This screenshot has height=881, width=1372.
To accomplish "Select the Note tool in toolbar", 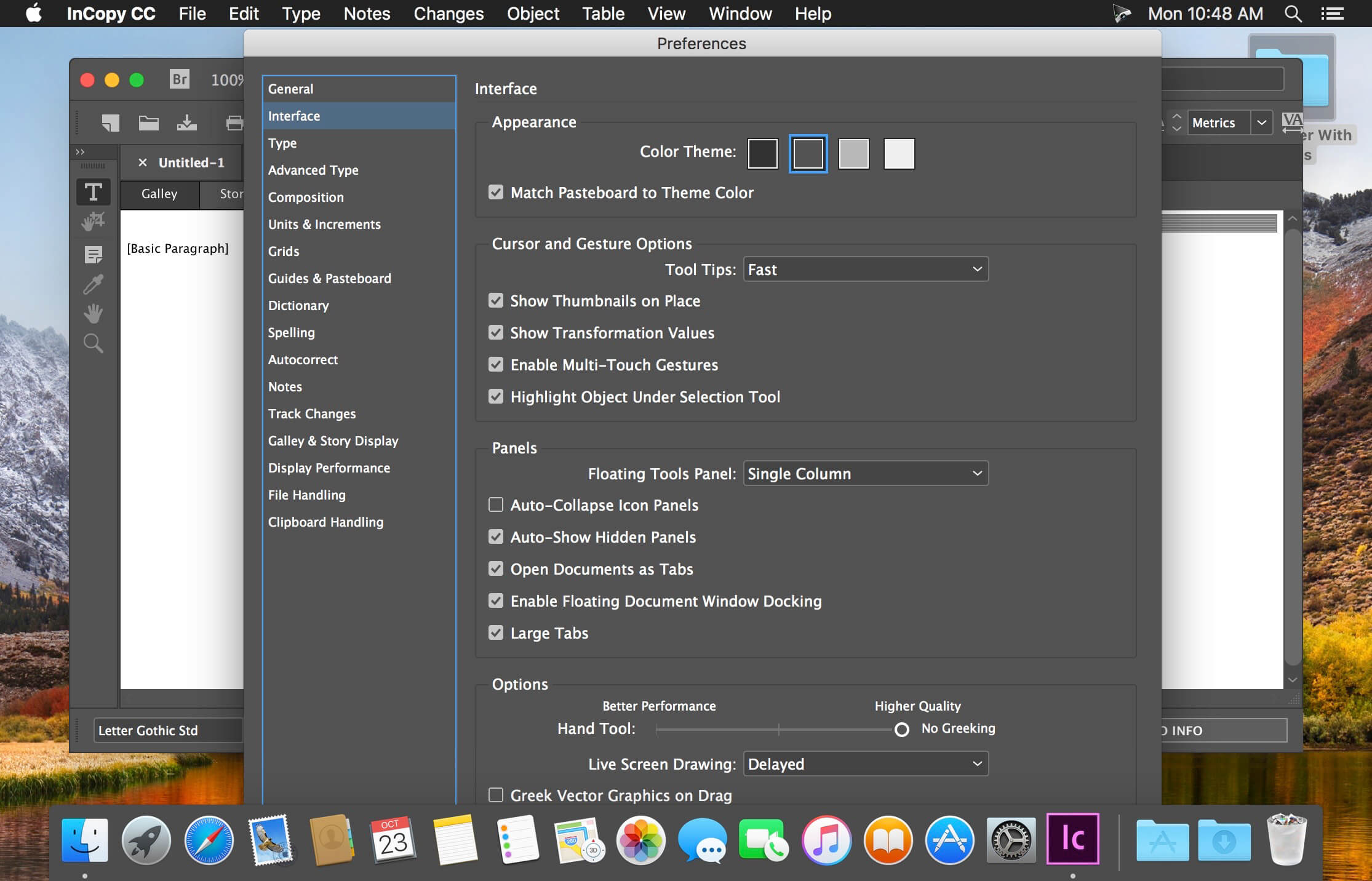I will (92, 253).
